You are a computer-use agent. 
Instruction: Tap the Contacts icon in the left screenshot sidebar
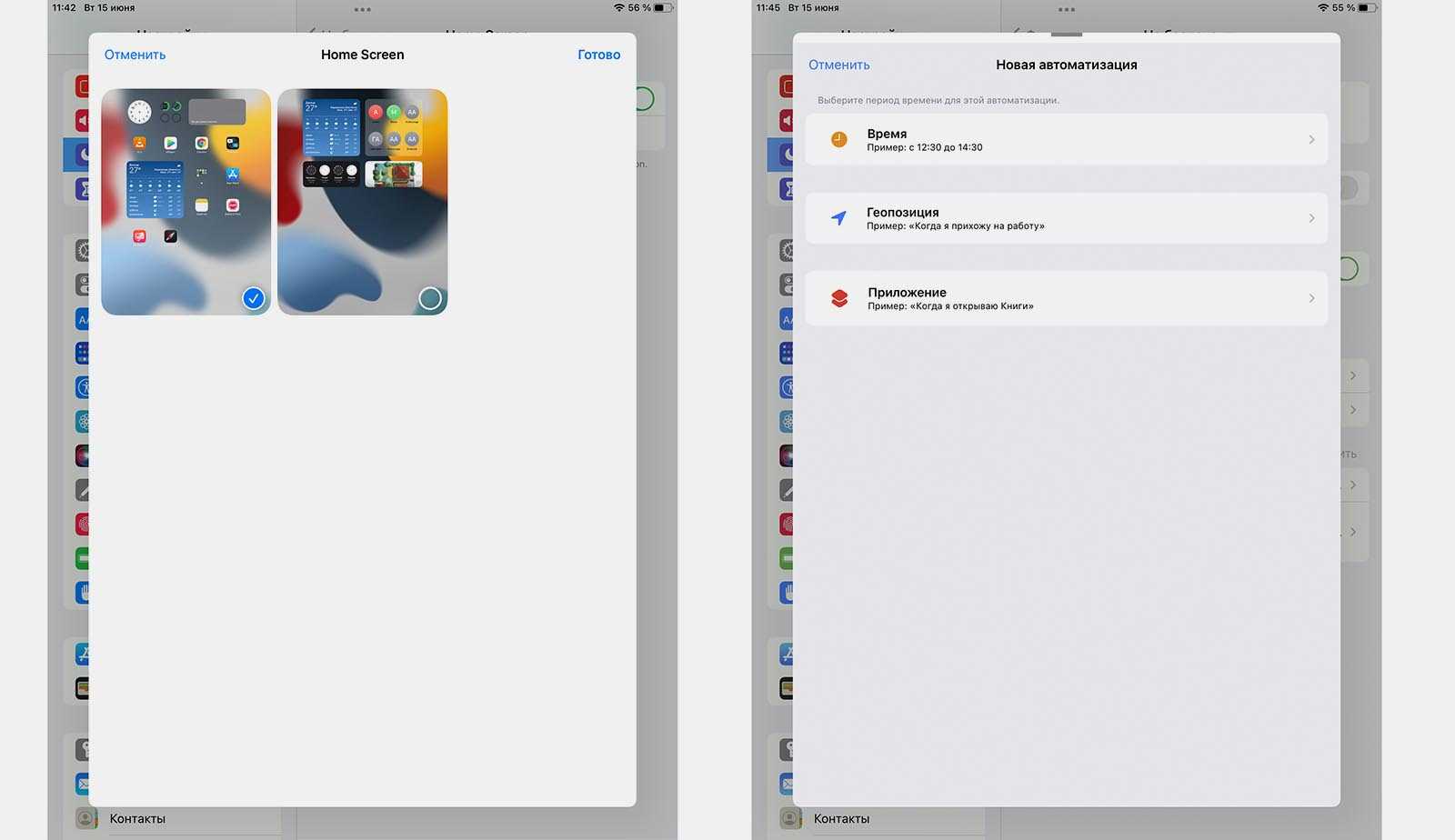[x=86, y=818]
